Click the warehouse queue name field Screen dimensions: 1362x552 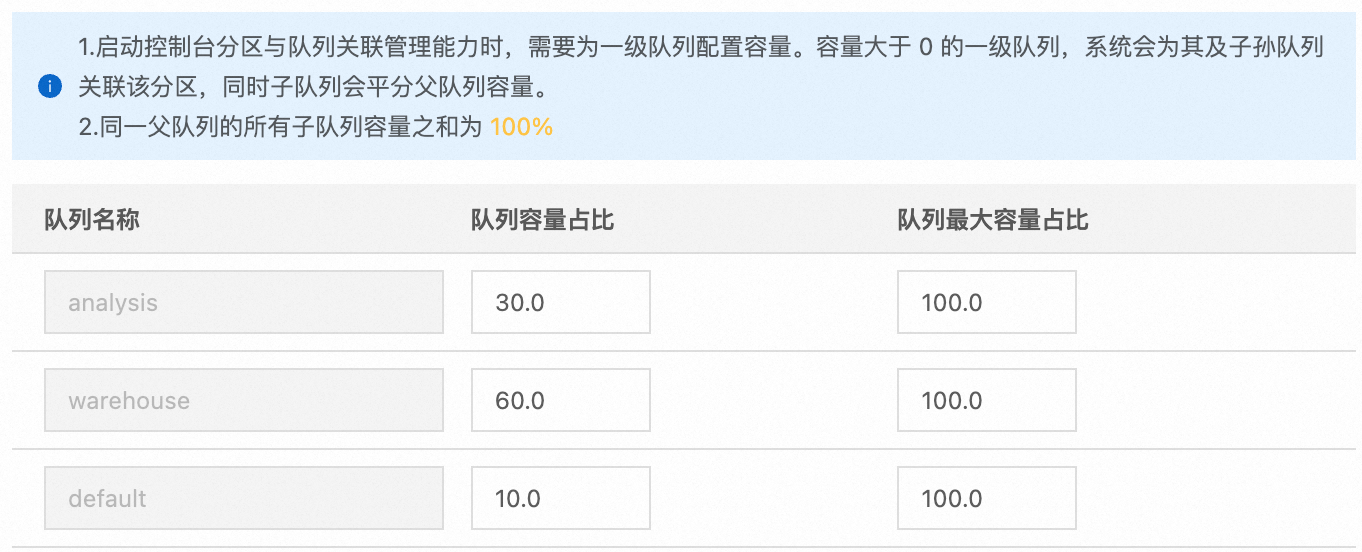pos(243,400)
